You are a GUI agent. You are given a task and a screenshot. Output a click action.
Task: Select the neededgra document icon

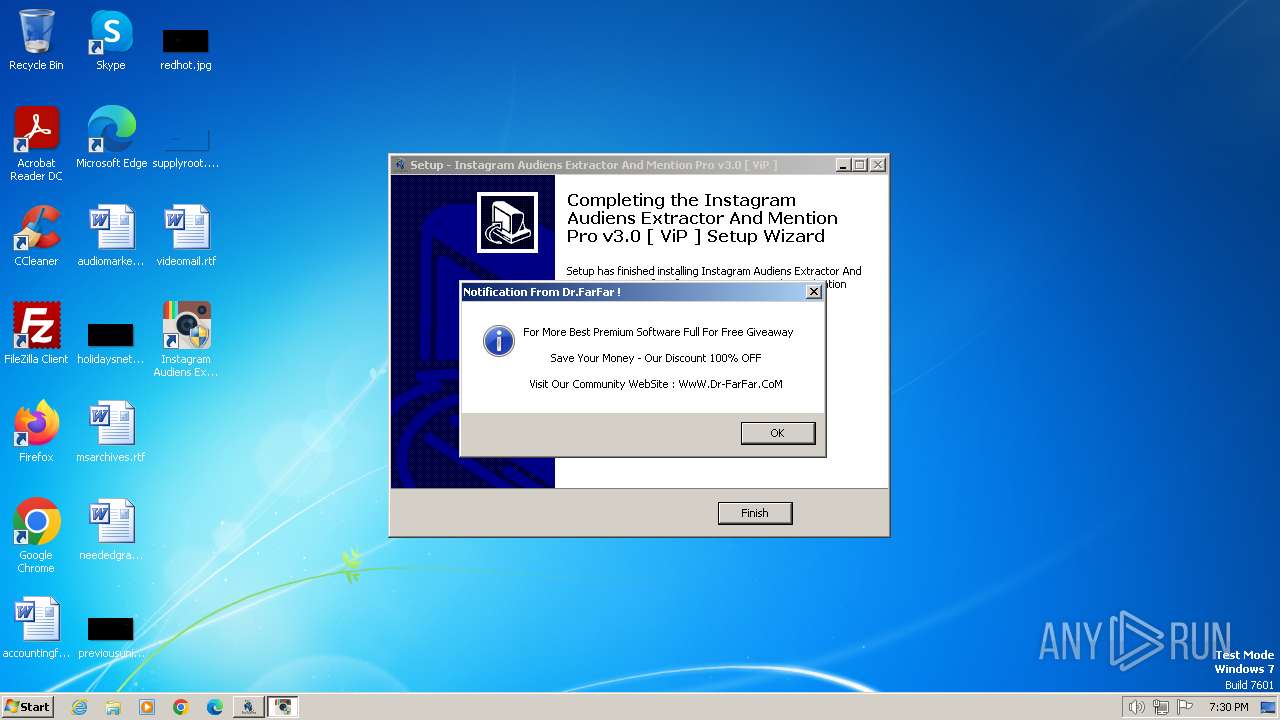click(111, 529)
